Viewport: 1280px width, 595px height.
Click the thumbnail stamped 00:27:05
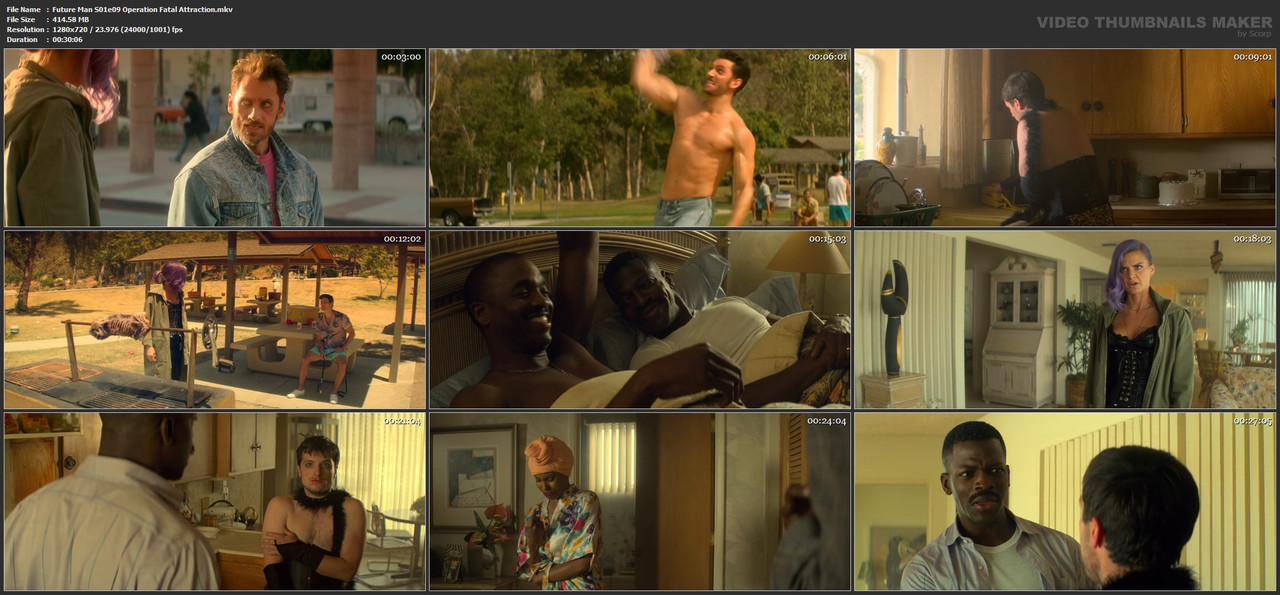click(1065, 501)
